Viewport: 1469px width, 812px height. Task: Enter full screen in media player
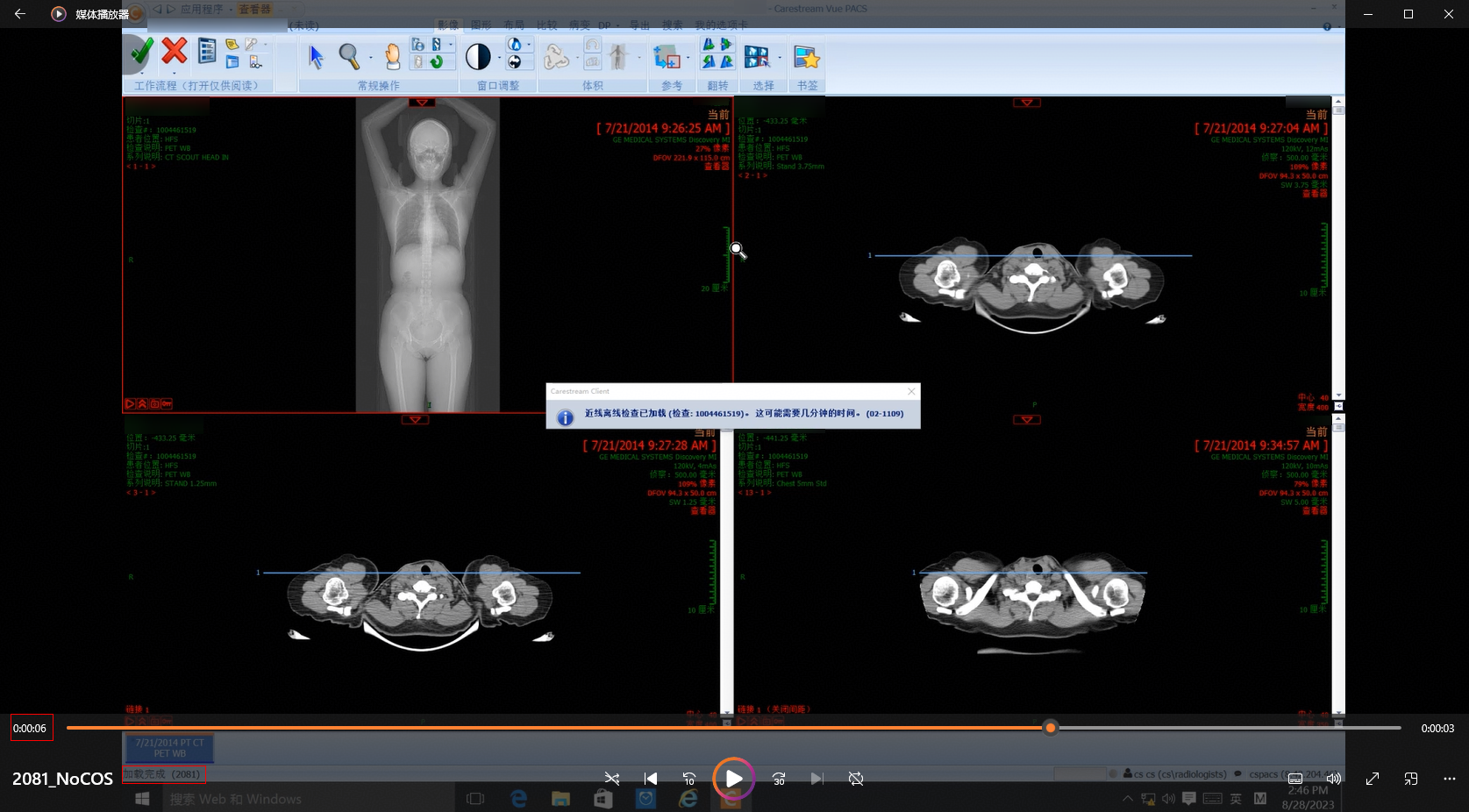pos(1373,779)
